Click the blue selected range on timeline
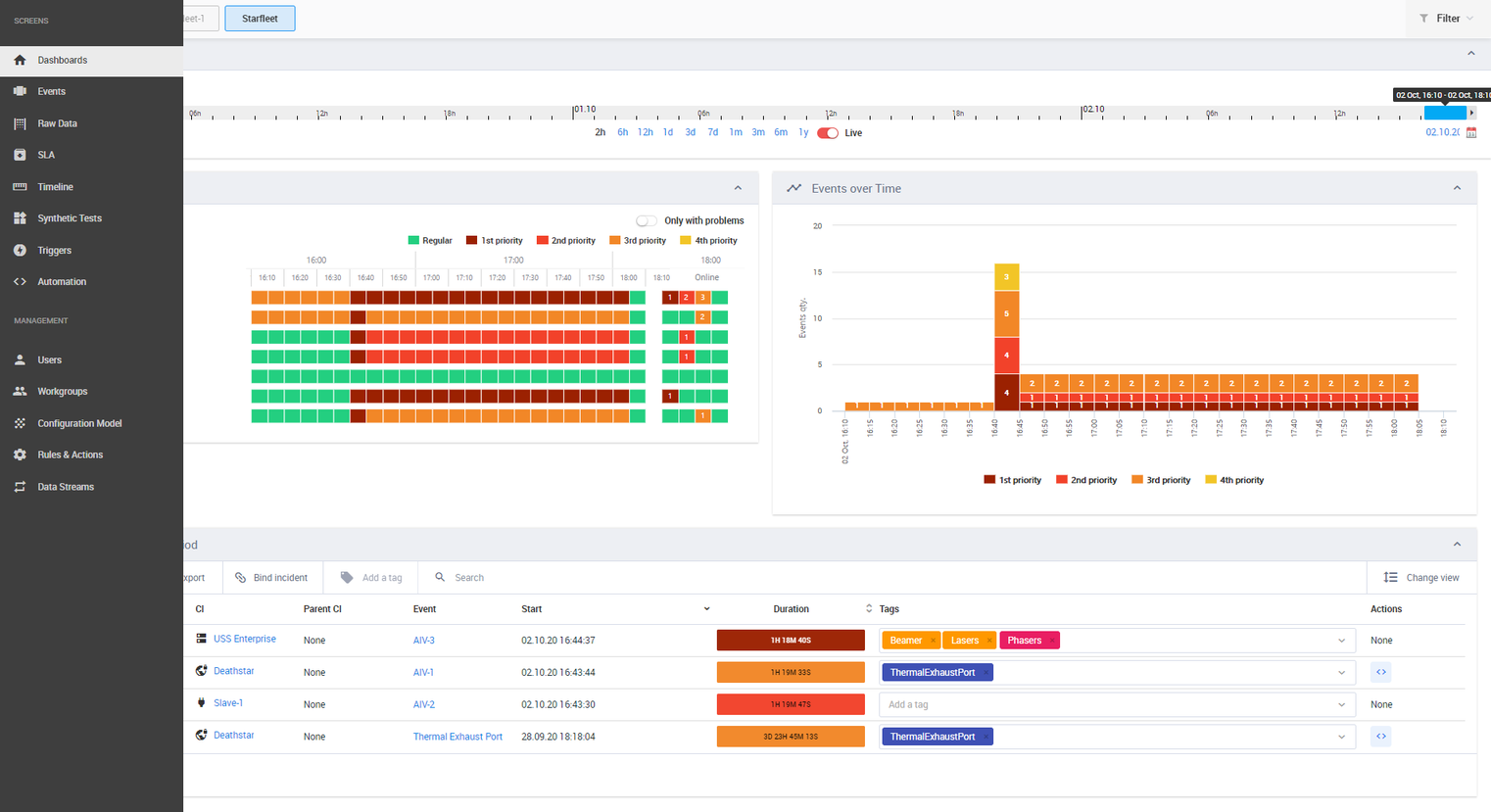This screenshot has width=1491, height=812. [1445, 113]
